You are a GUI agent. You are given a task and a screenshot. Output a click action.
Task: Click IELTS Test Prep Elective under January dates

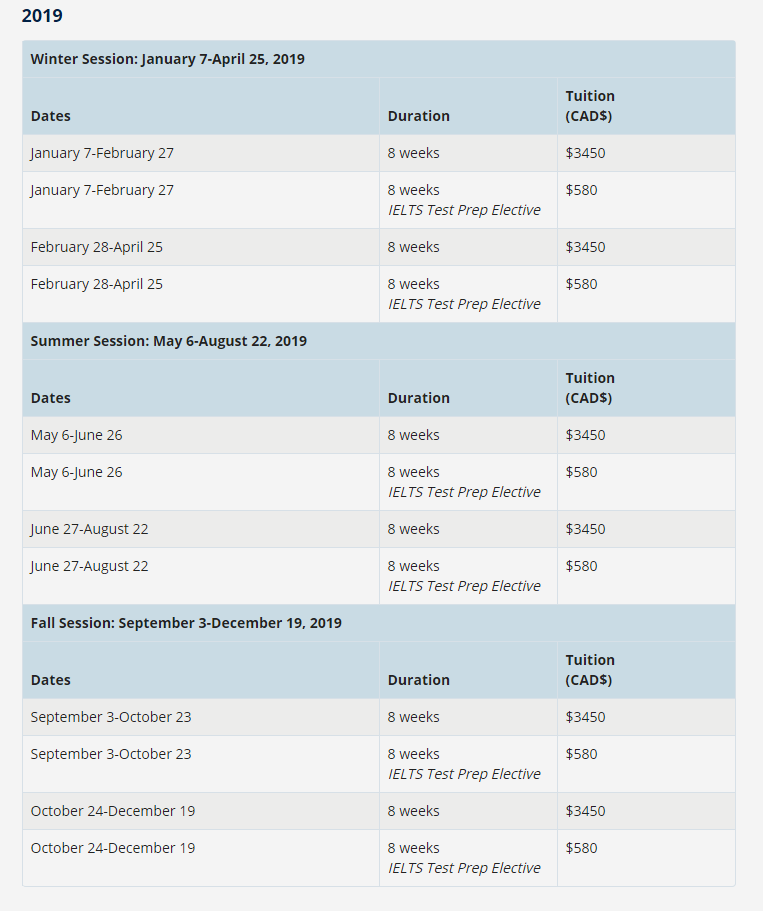tap(464, 210)
